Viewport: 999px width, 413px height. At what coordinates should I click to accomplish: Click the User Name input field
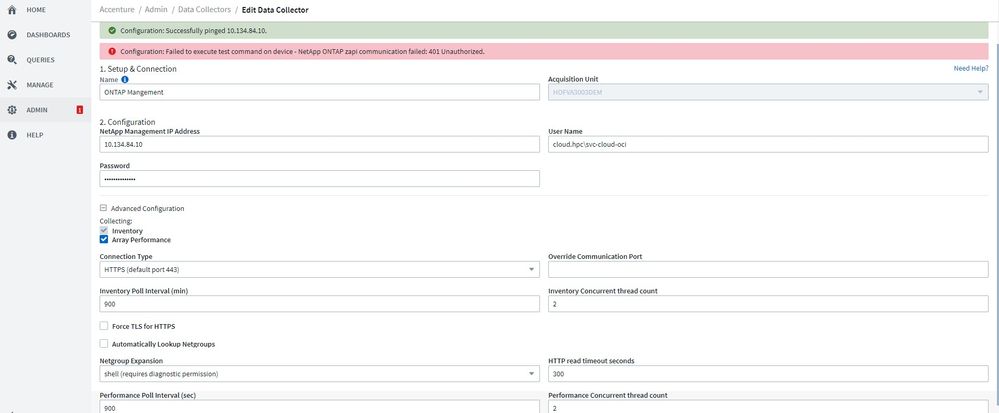tap(768, 144)
